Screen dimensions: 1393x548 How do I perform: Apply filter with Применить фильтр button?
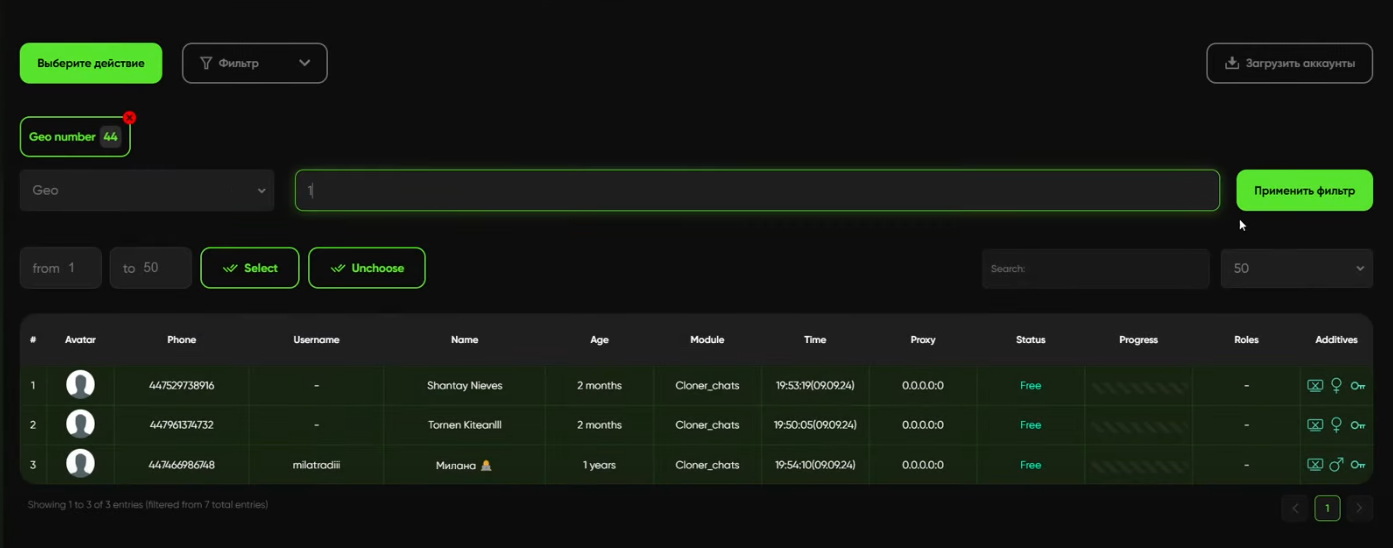click(x=1305, y=190)
